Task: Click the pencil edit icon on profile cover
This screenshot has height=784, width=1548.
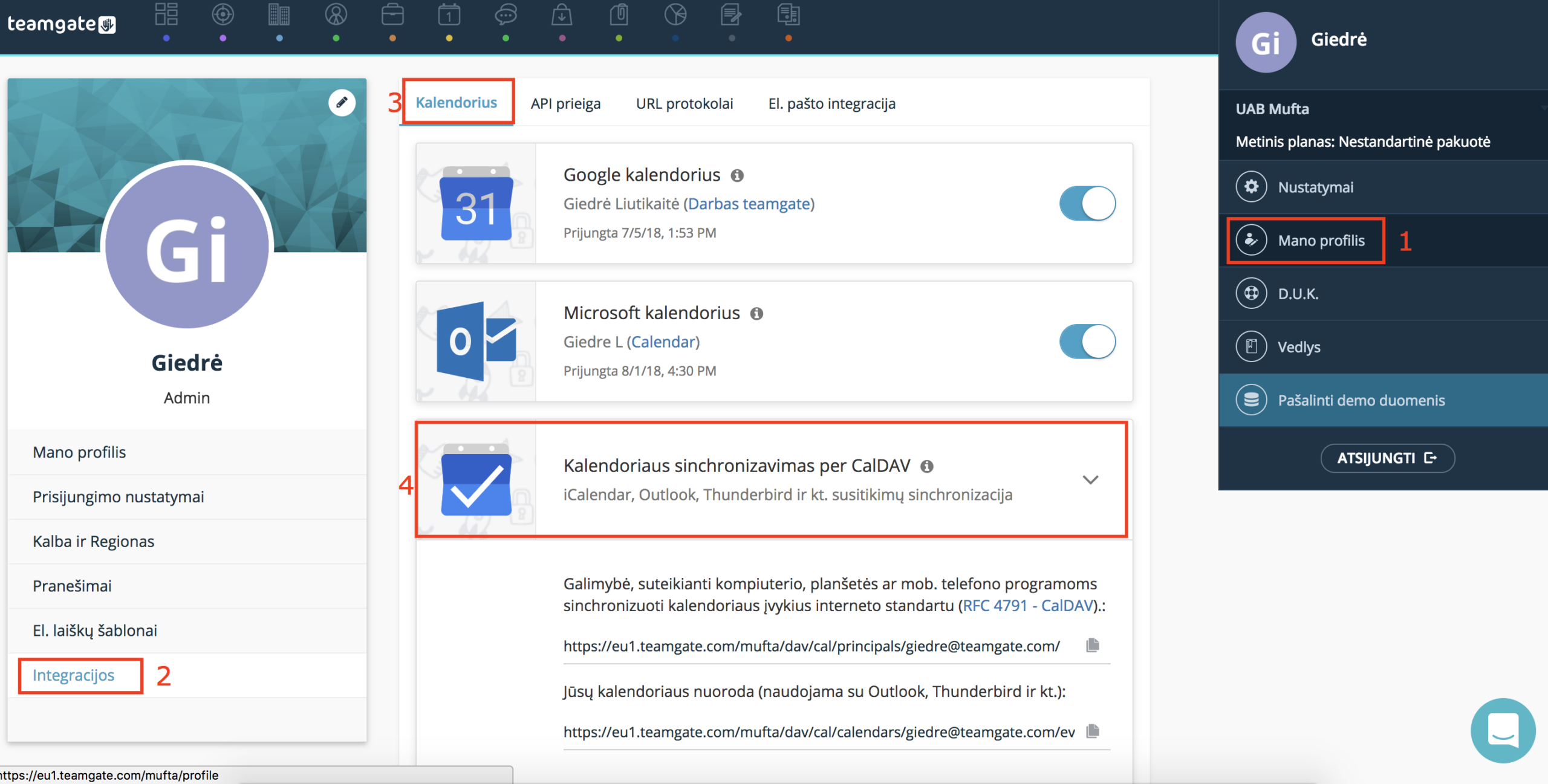Action: click(x=342, y=102)
